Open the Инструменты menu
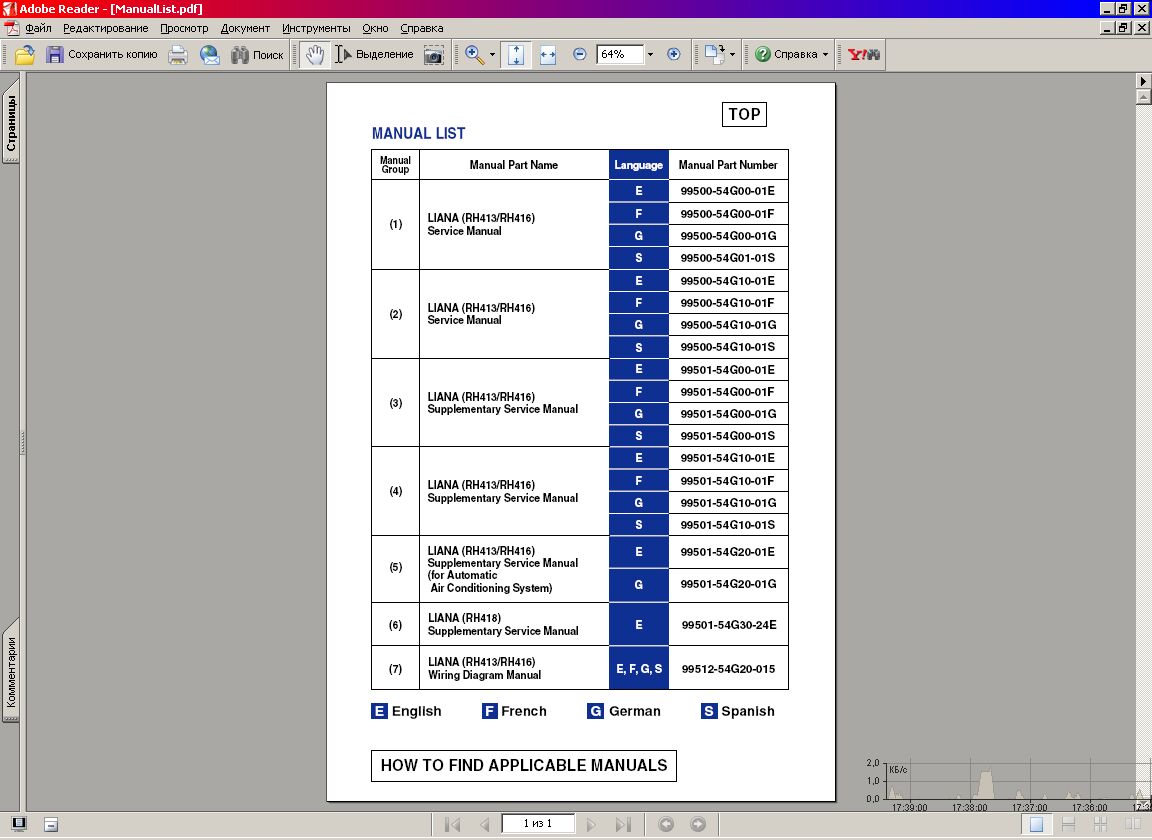This screenshot has height=840, width=1152. coord(316,28)
